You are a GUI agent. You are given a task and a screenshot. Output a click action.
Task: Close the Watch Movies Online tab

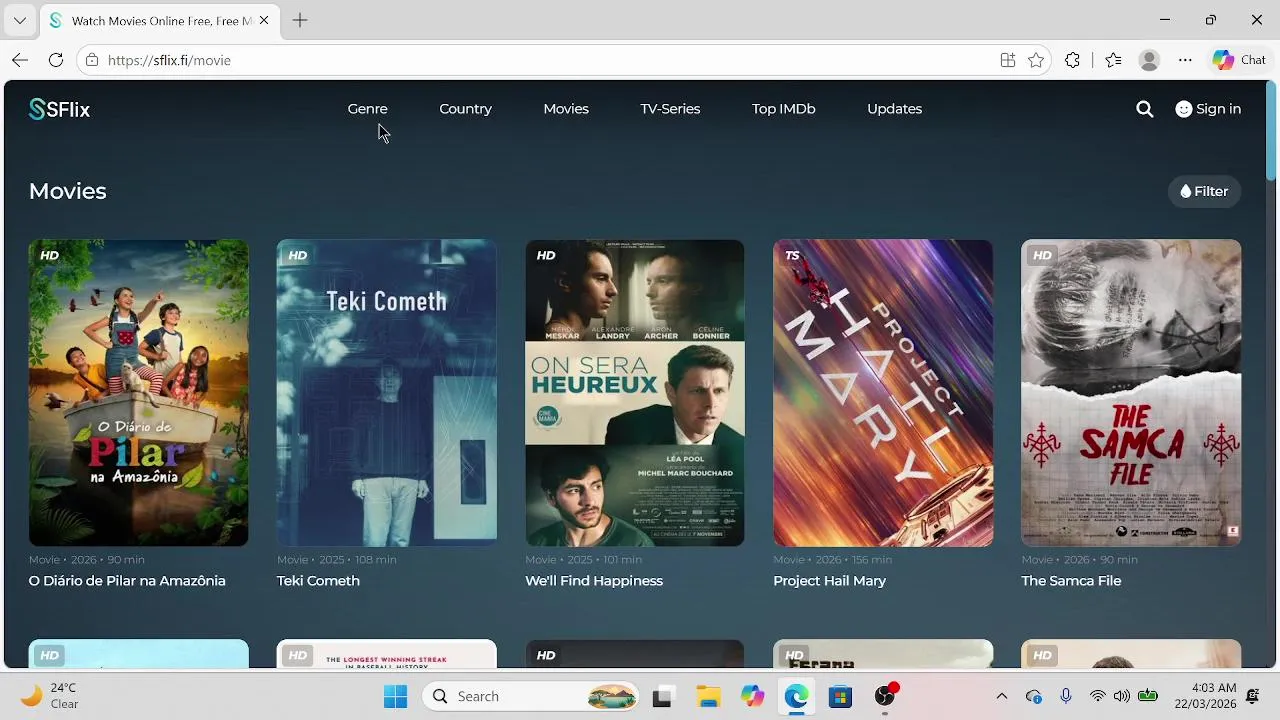(264, 20)
